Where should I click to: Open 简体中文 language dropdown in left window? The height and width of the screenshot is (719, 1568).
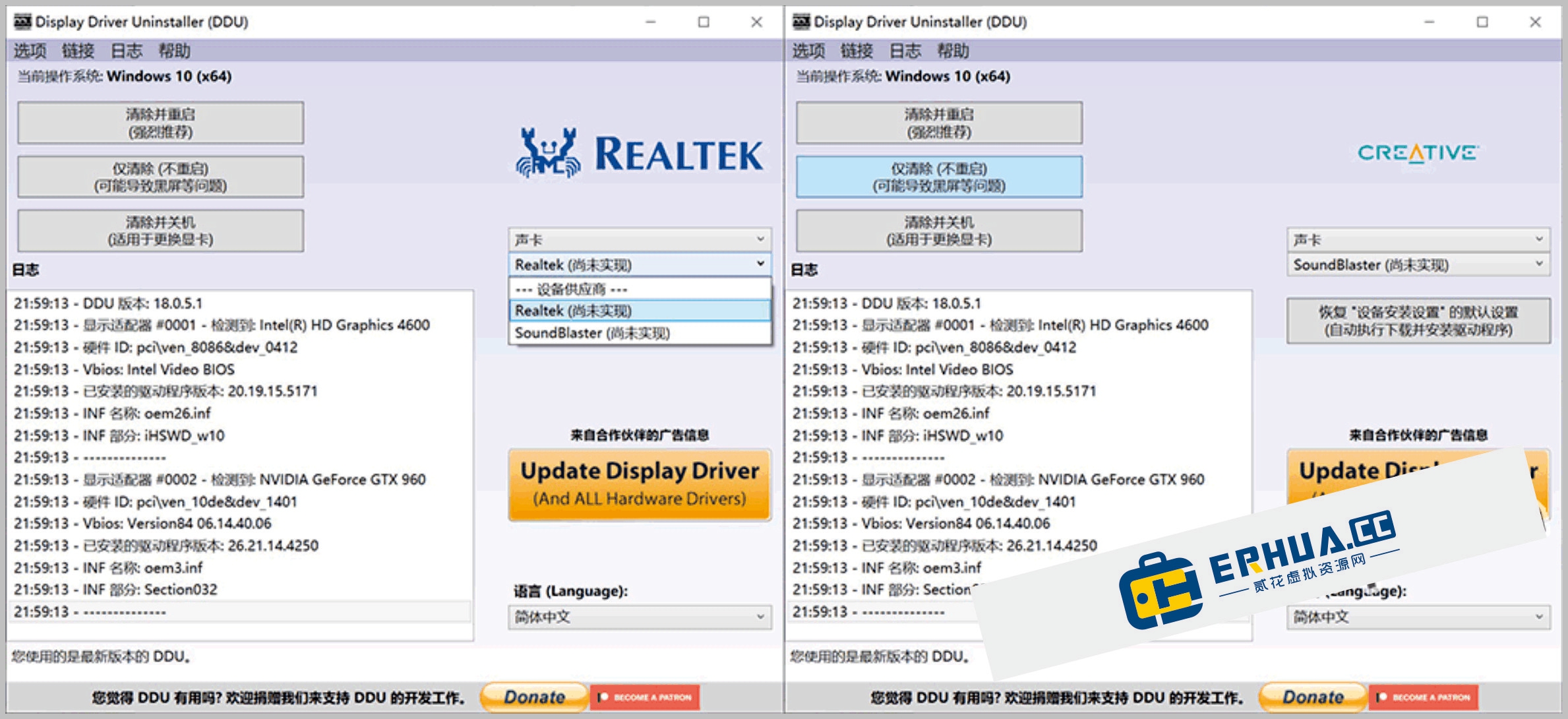pyautogui.click(x=640, y=617)
